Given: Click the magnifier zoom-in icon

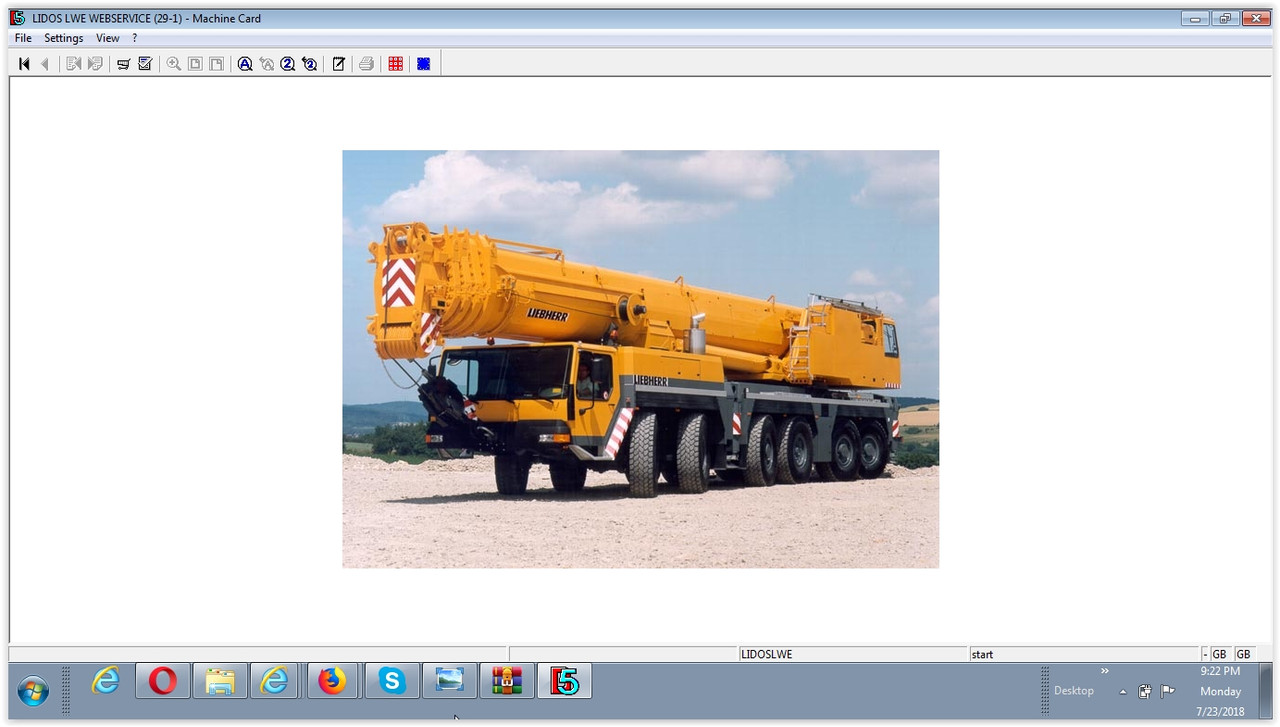Looking at the screenshot, I should coord(174,64).
